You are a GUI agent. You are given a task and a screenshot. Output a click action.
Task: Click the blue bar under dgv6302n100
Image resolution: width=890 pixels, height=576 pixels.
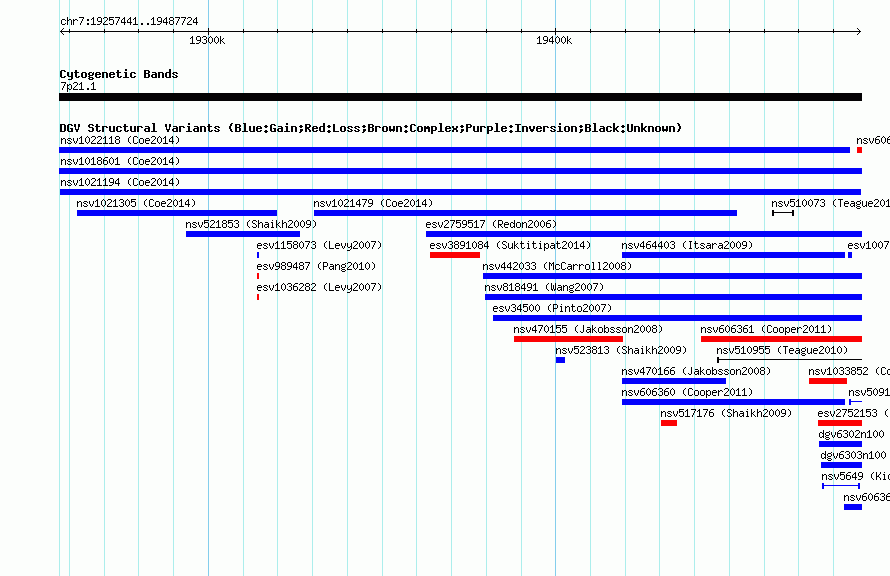click(840, 444)
